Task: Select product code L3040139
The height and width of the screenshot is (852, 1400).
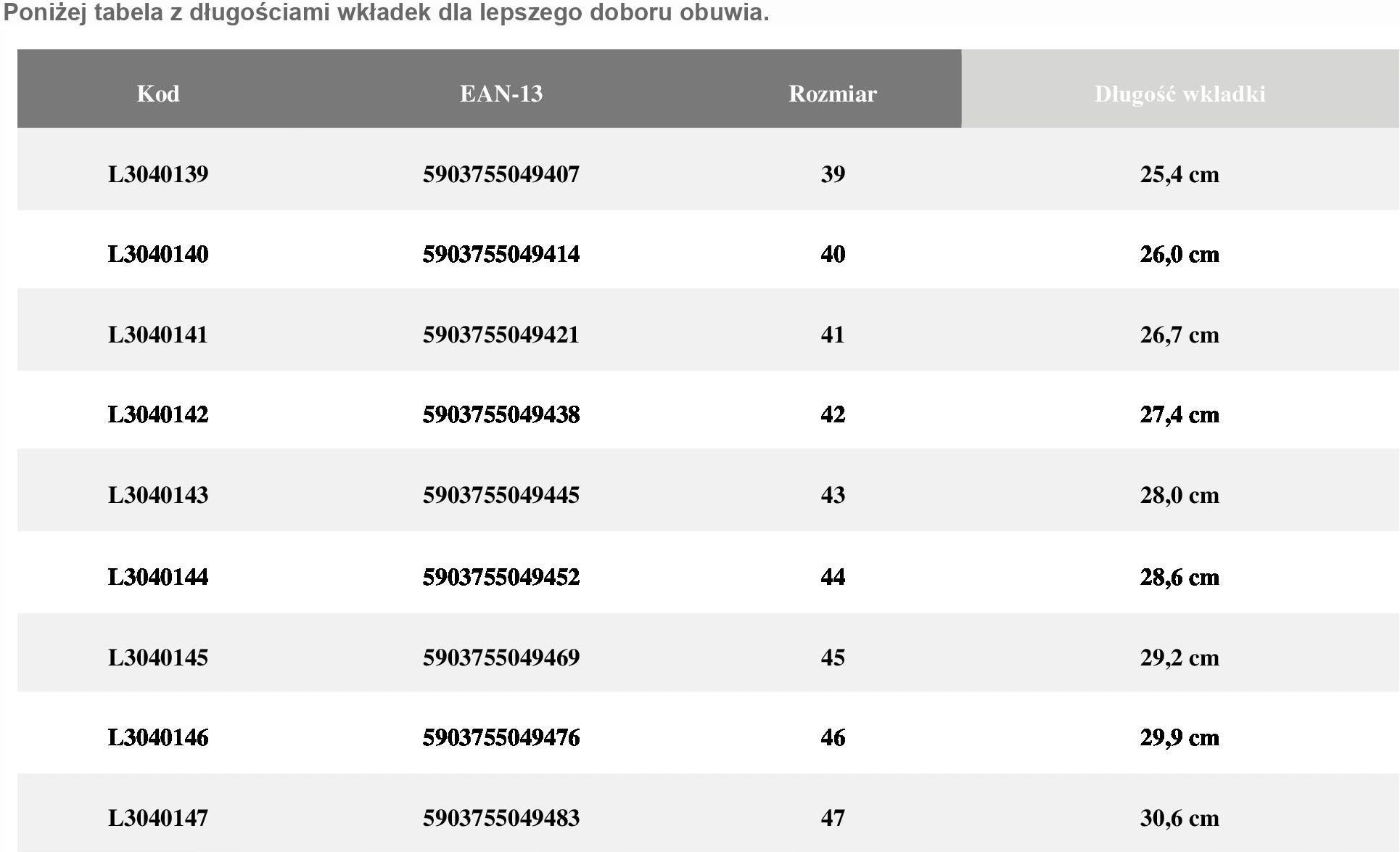Action: 158,174
